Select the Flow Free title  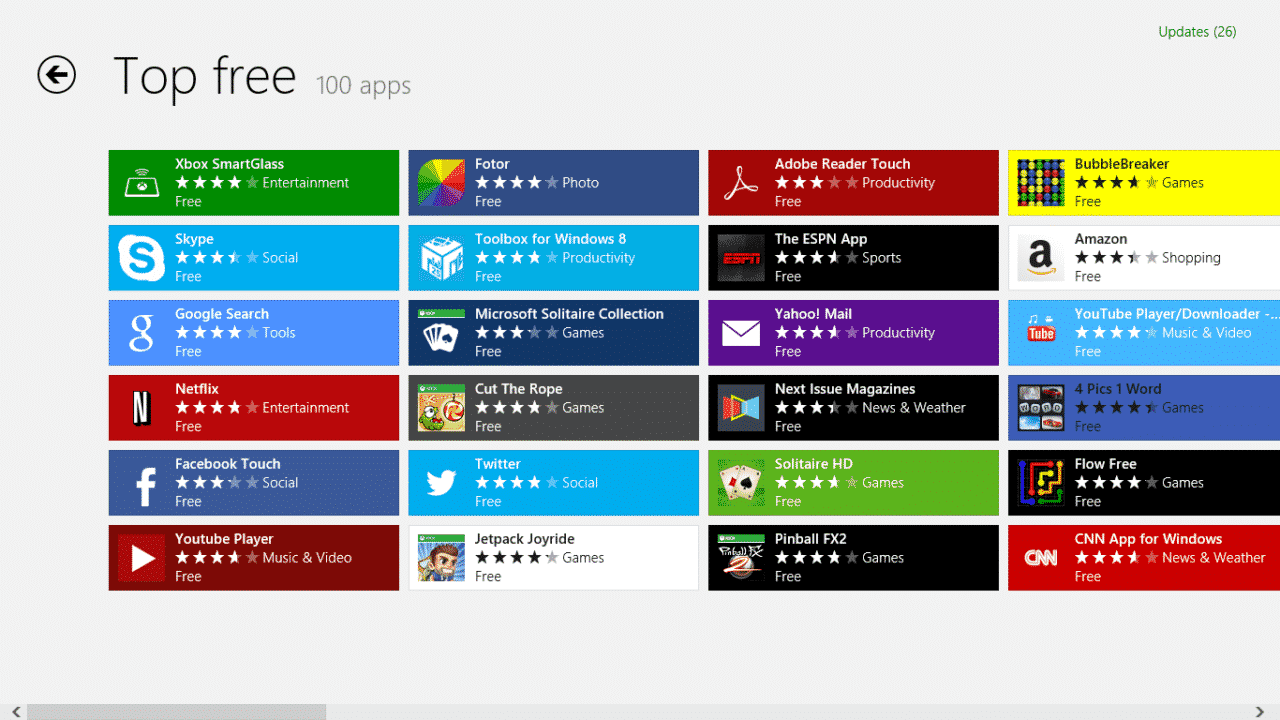[x=1106, y=464]
